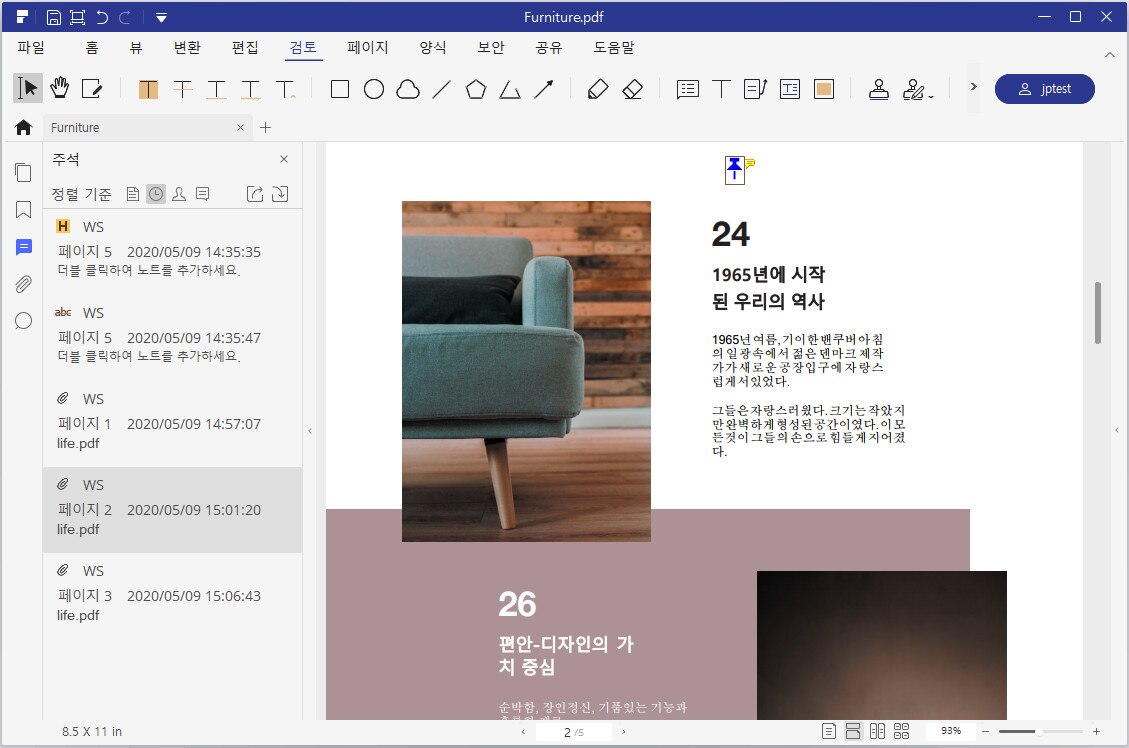This screenshot has width=1129, height=748.
Task: Open the stamp tool
Action: pos(878,89)
